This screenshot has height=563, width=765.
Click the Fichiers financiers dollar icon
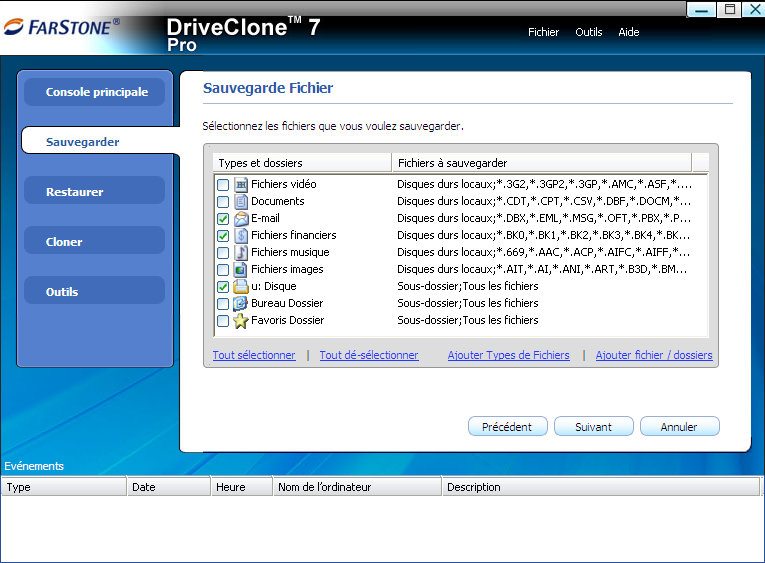point(241,236)
